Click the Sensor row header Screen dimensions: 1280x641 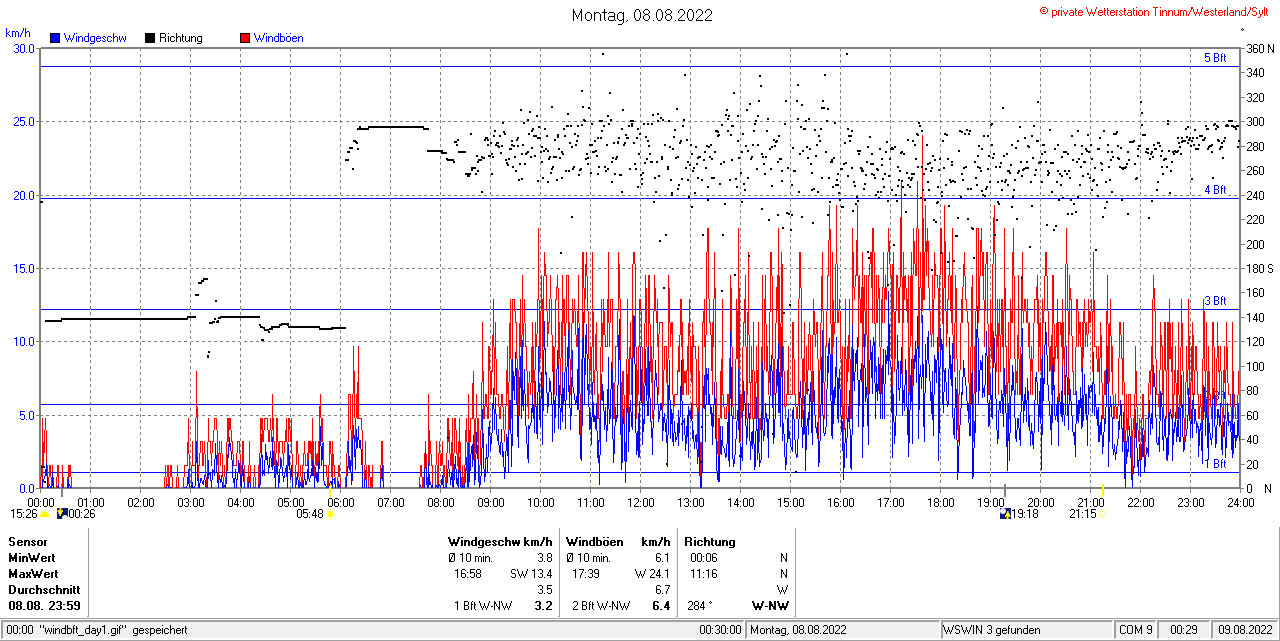[x=27, y=542]
